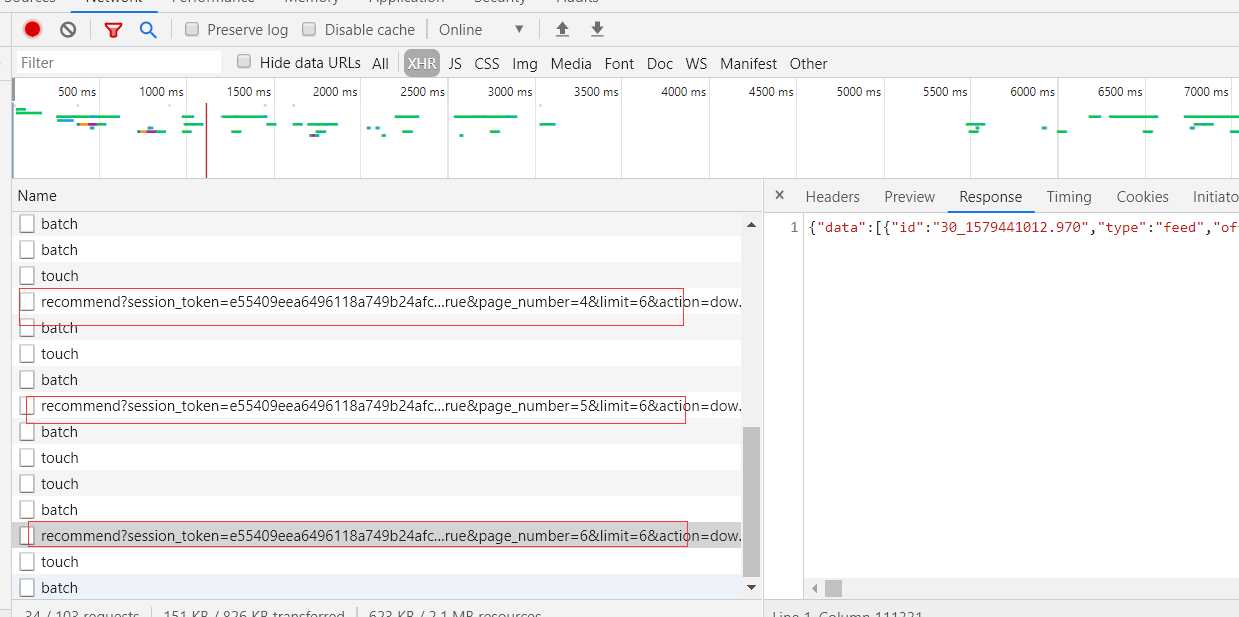The height and width of the screenshot is (617, 1239).
Task: Click the 5000 ms timeline label
Action: (859, 91)
